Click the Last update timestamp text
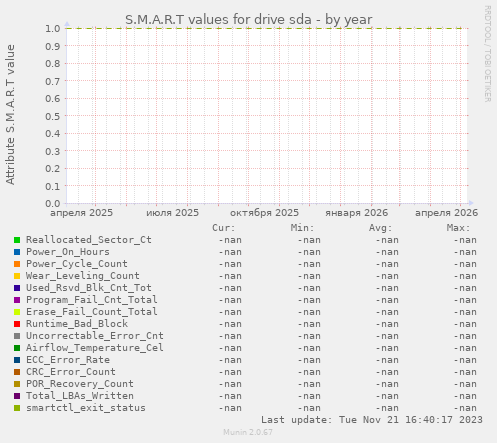 [372, 420]
